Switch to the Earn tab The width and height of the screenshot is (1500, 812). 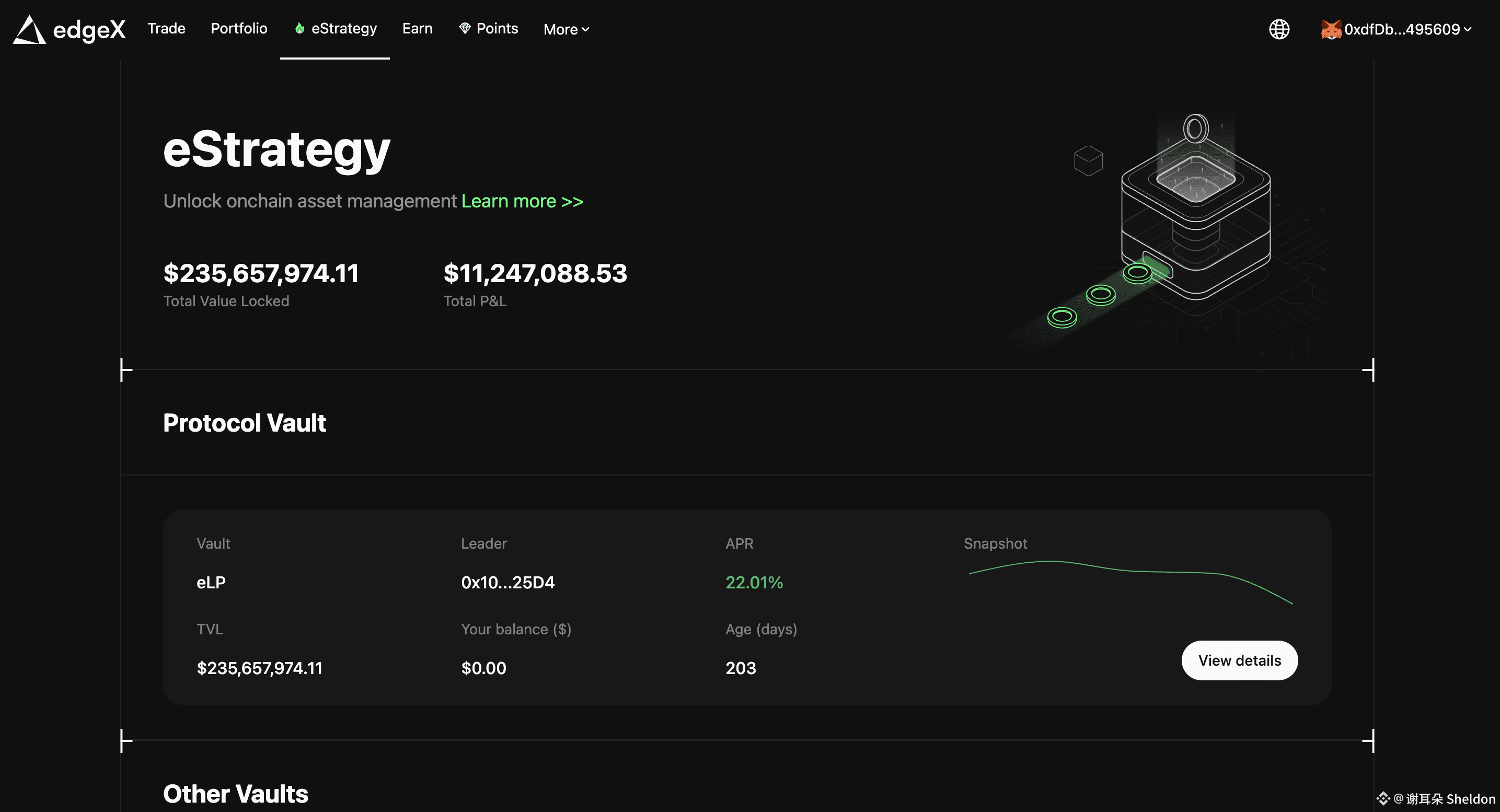[x=417, y=29]
